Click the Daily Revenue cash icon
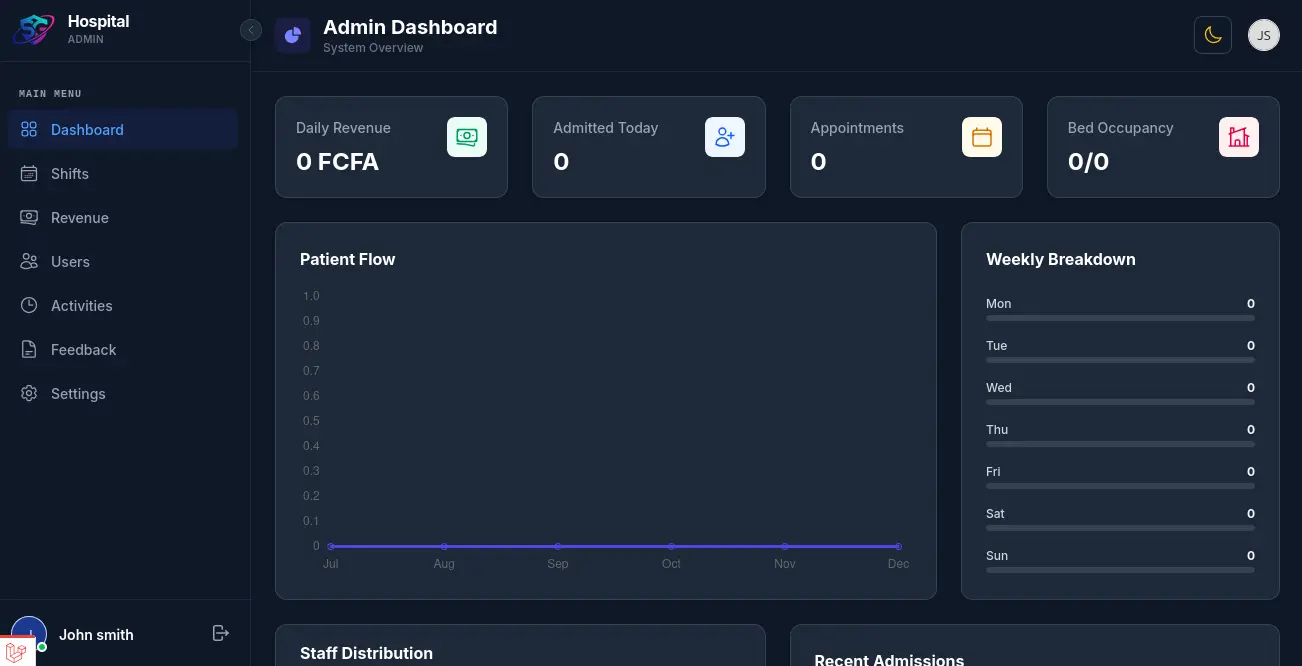Image resolution: width=1302 pixels, height=666 pixels. (466, 137)
